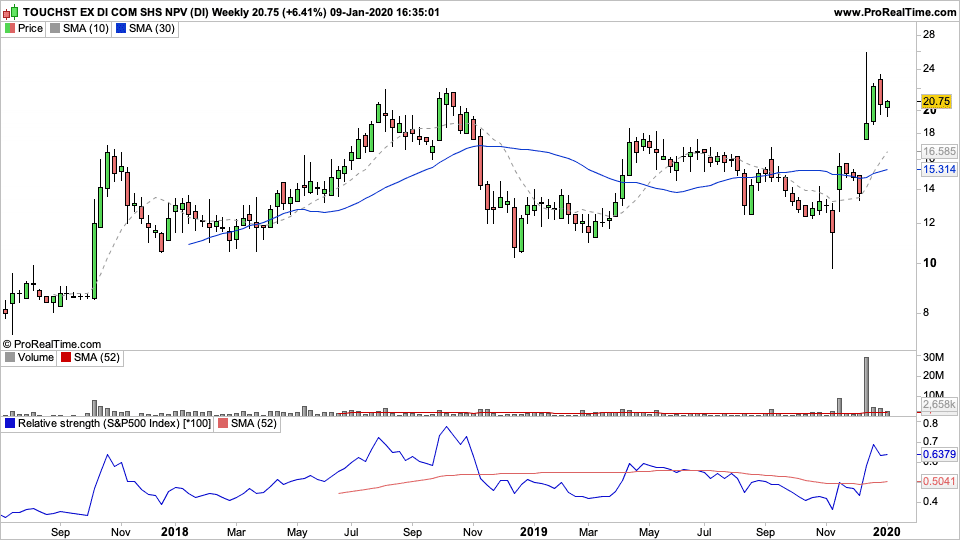Click the blue Relative strength color swatch
960x540 pixels.
coord(10,424)
